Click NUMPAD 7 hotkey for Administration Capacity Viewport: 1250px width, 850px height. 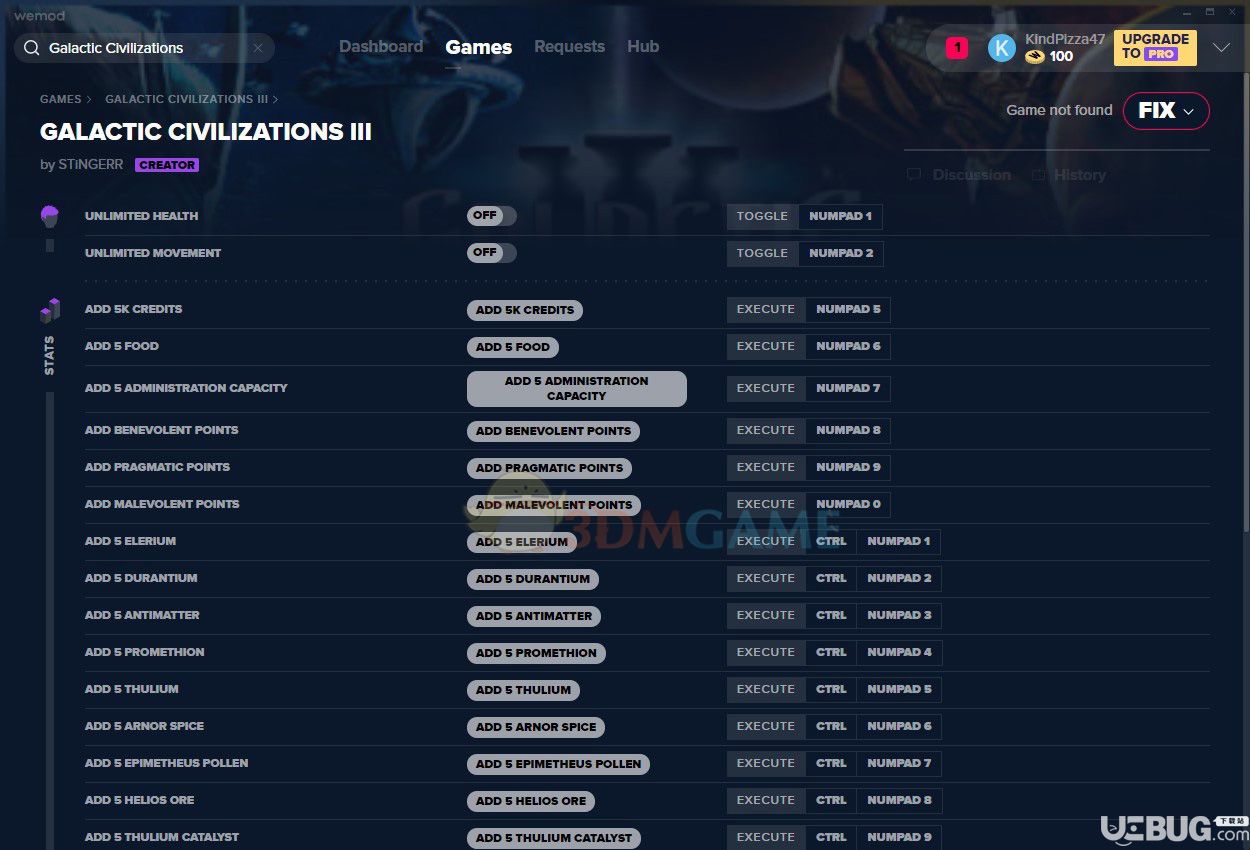848,388
